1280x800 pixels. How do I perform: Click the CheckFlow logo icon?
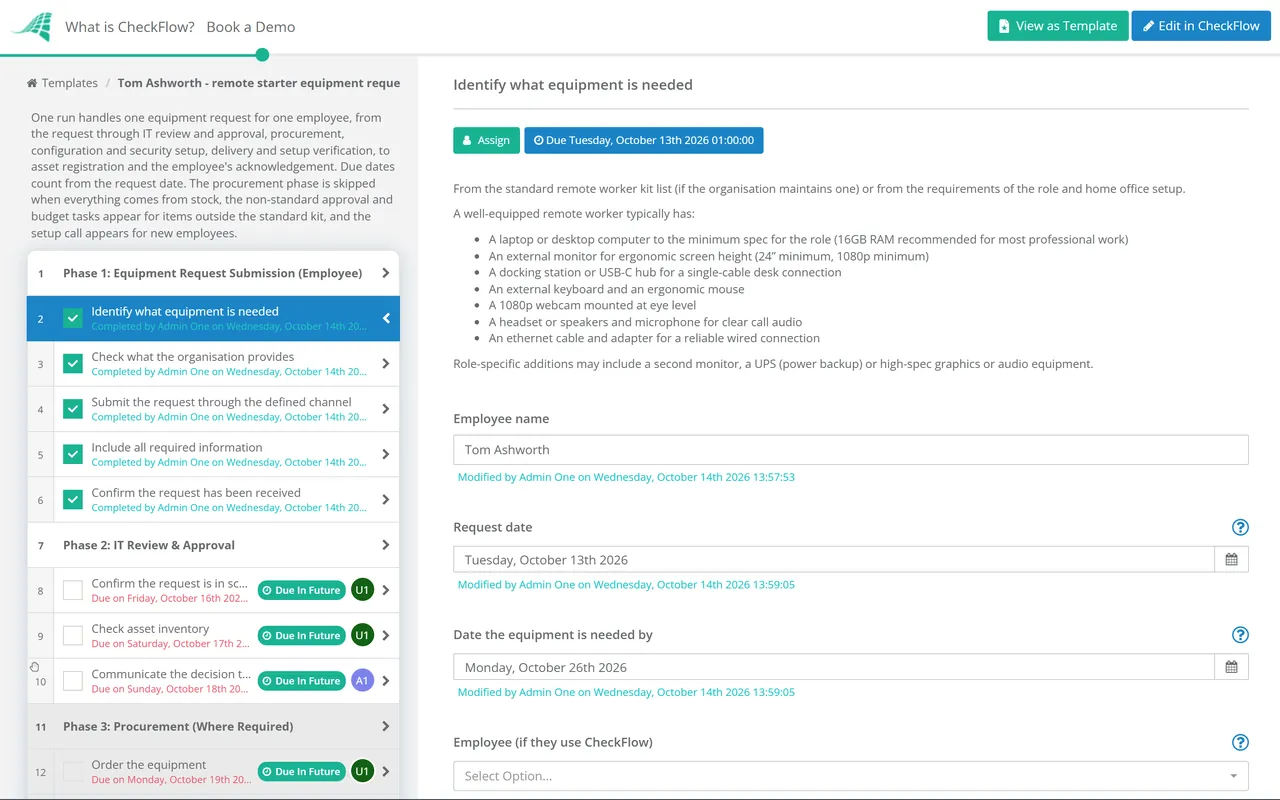pos(31,27)
